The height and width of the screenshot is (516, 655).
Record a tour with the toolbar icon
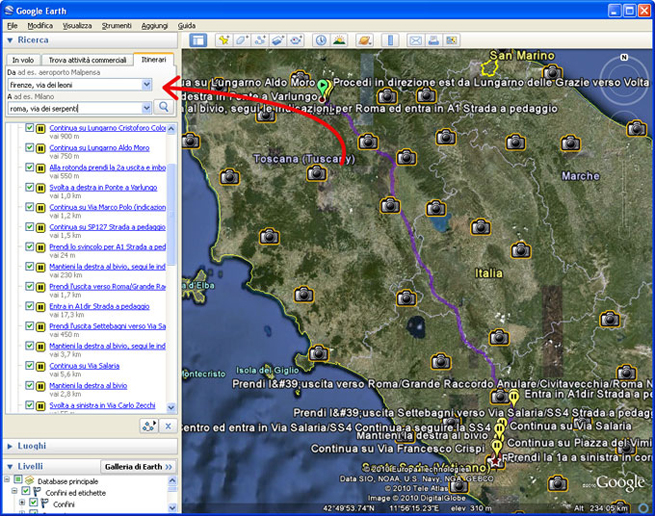tap(296, 41)
